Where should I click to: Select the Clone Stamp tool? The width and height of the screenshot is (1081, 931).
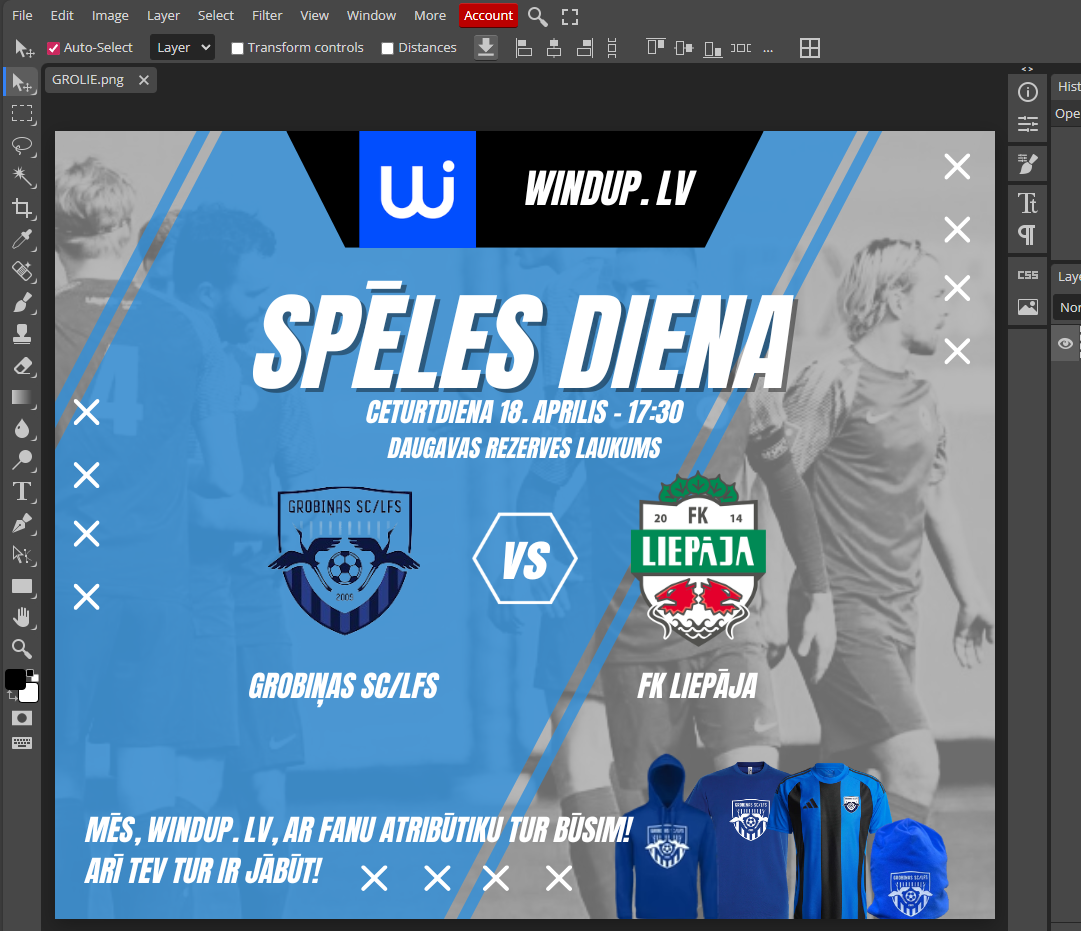click(x=22, y=334)
